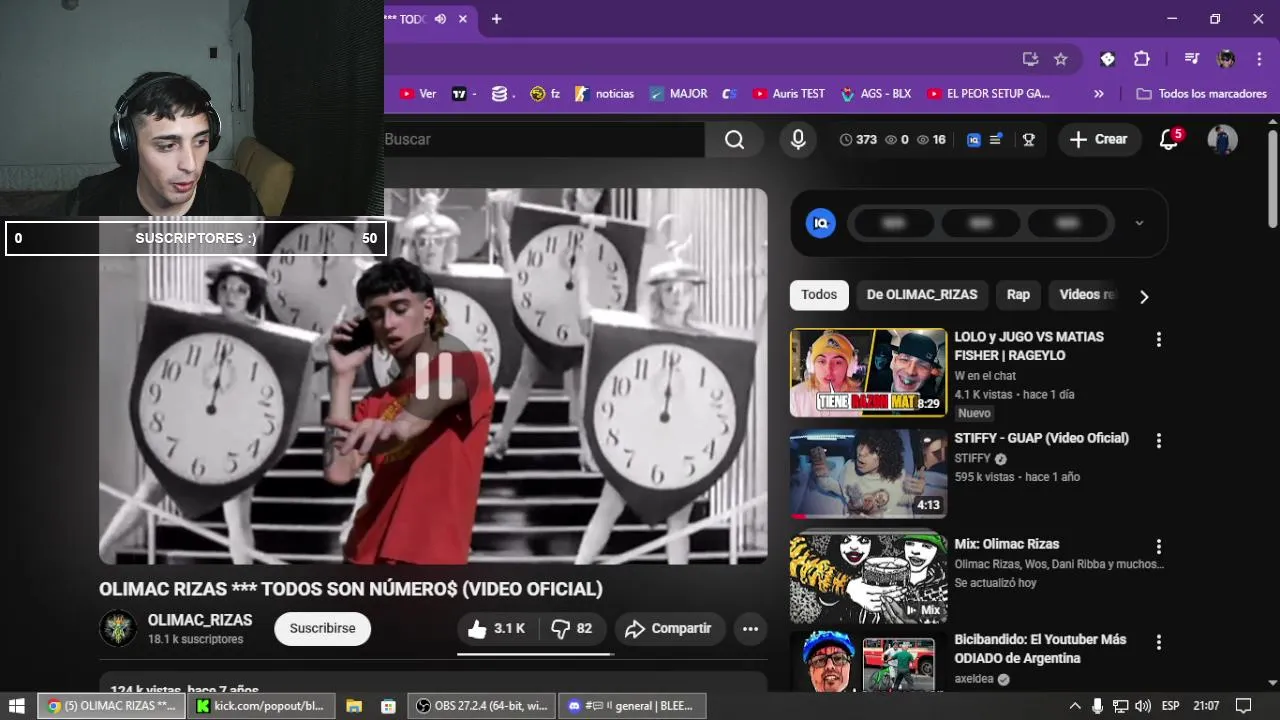Click the YouTube page vertical scrollbar
This screenshot has height=720, width=1280.
point(1272,180)
